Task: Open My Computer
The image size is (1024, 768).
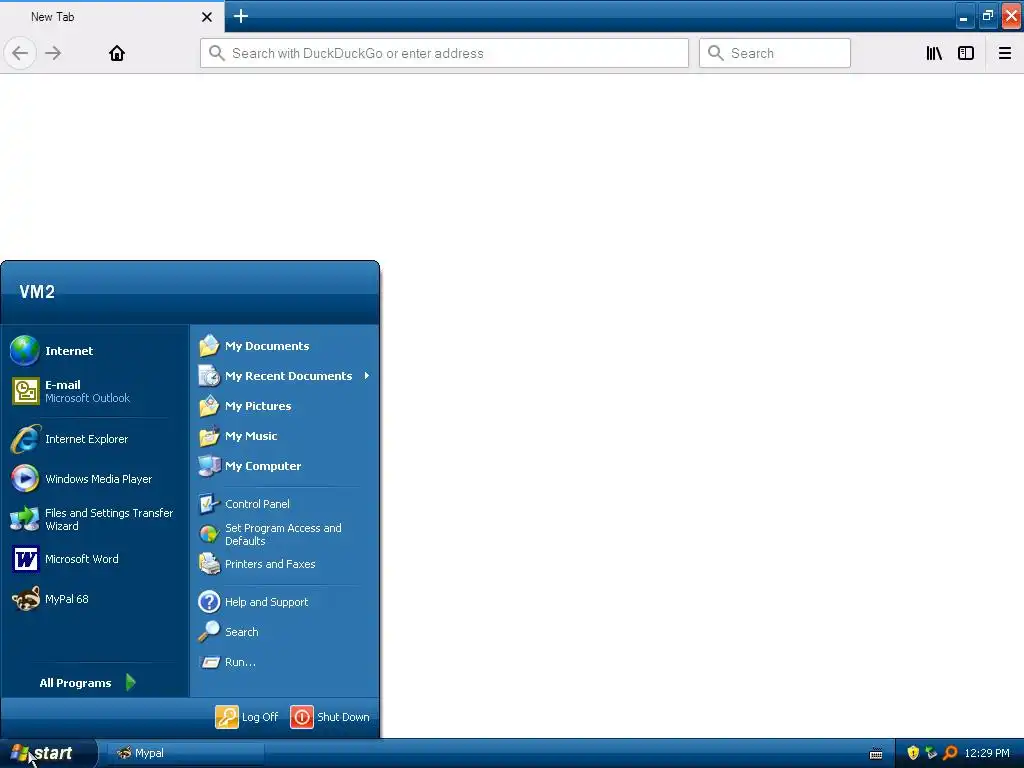Action: (x=285, y=466)
